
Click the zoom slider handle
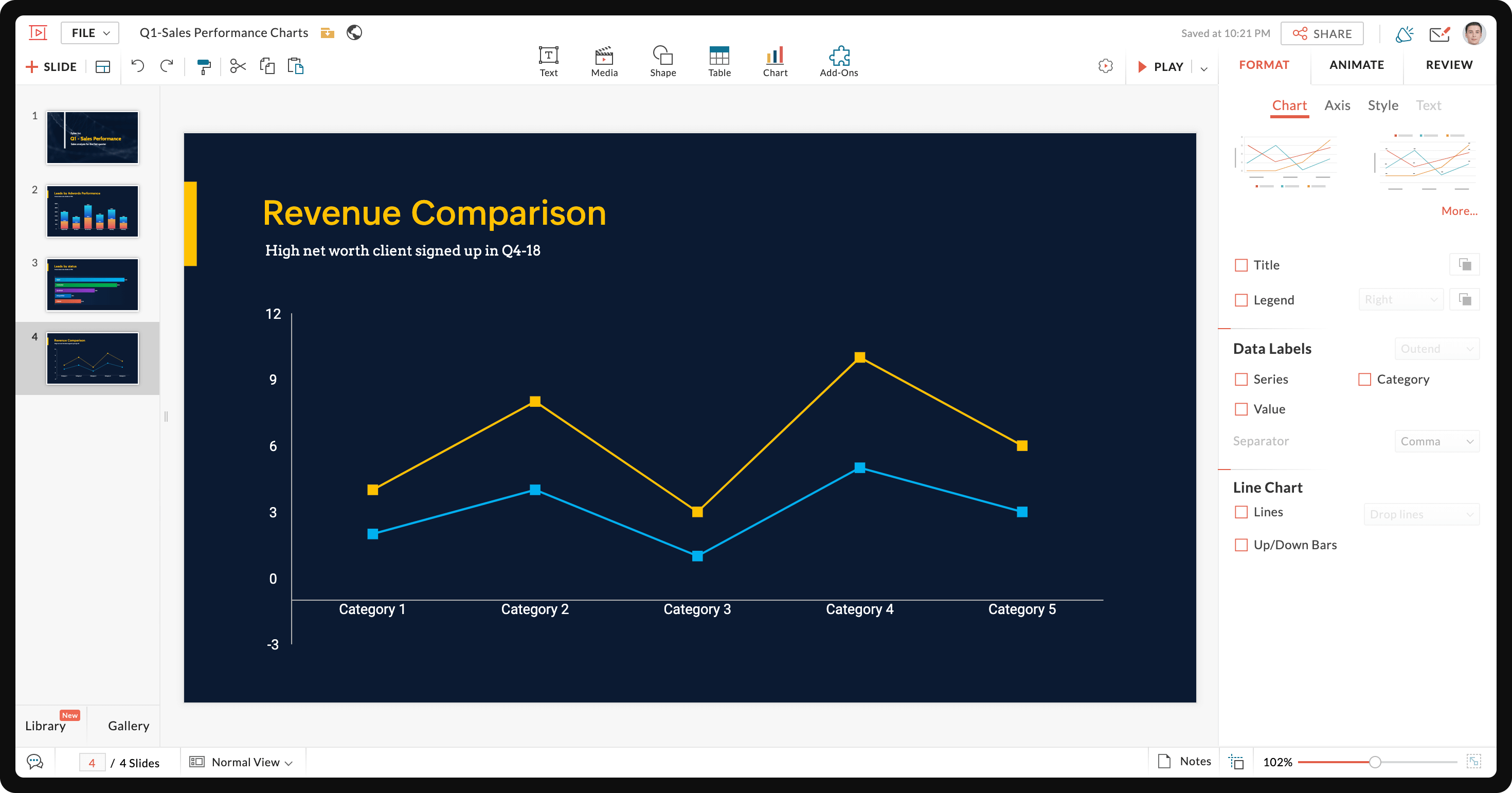coord(1375,762)
